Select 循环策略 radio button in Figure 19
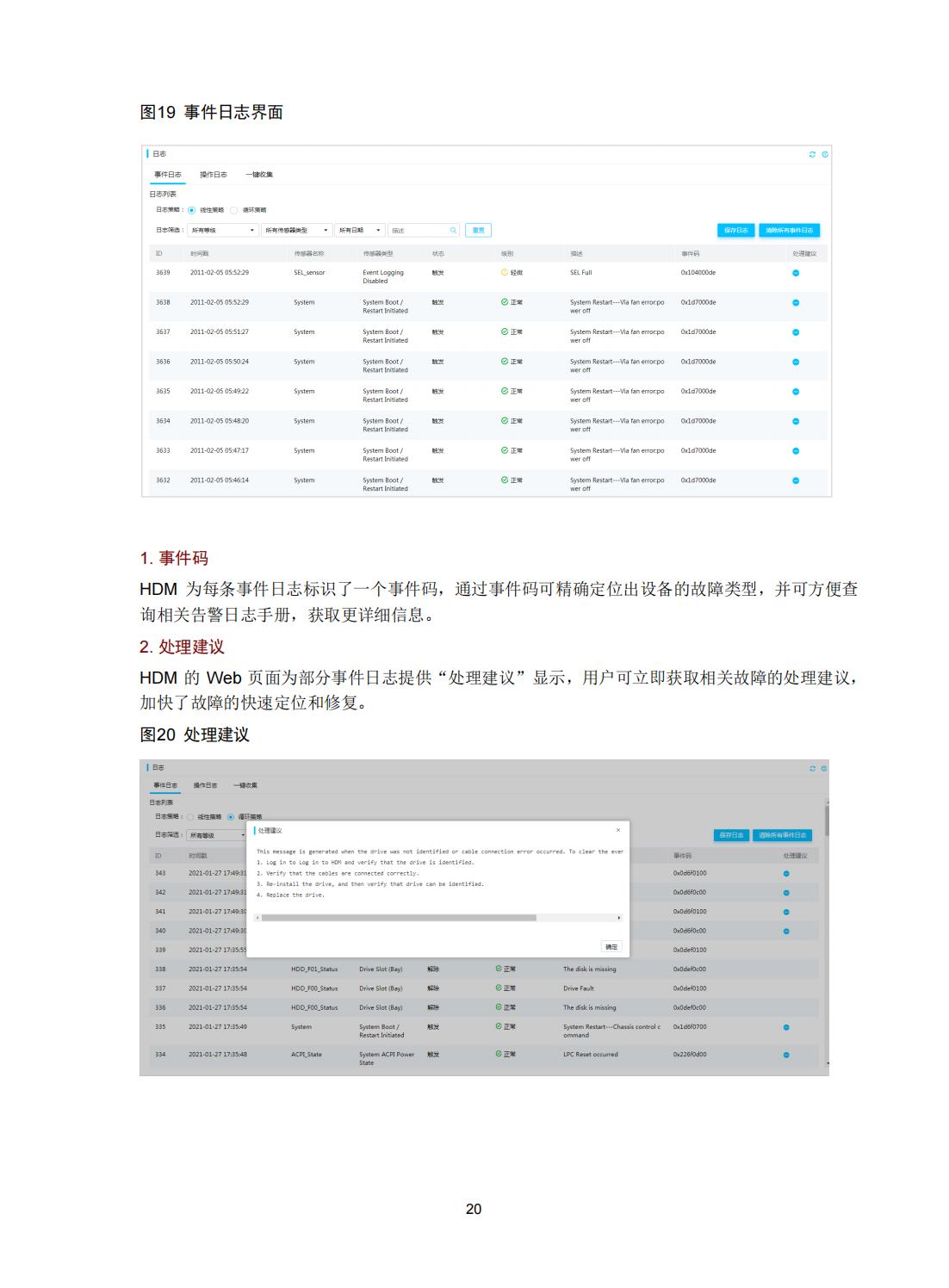 (233, 209)
